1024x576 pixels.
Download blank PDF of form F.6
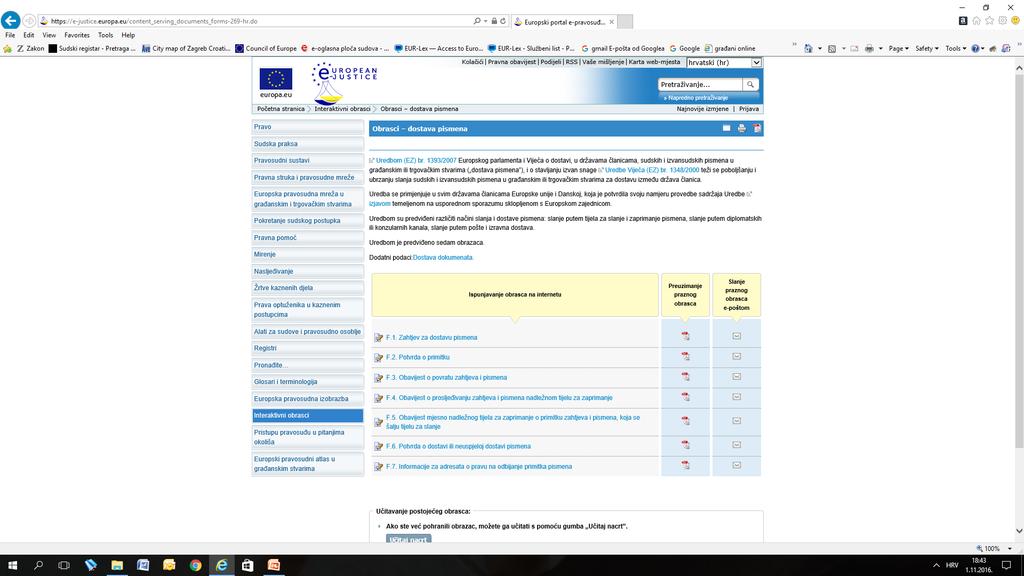point(685,445)
